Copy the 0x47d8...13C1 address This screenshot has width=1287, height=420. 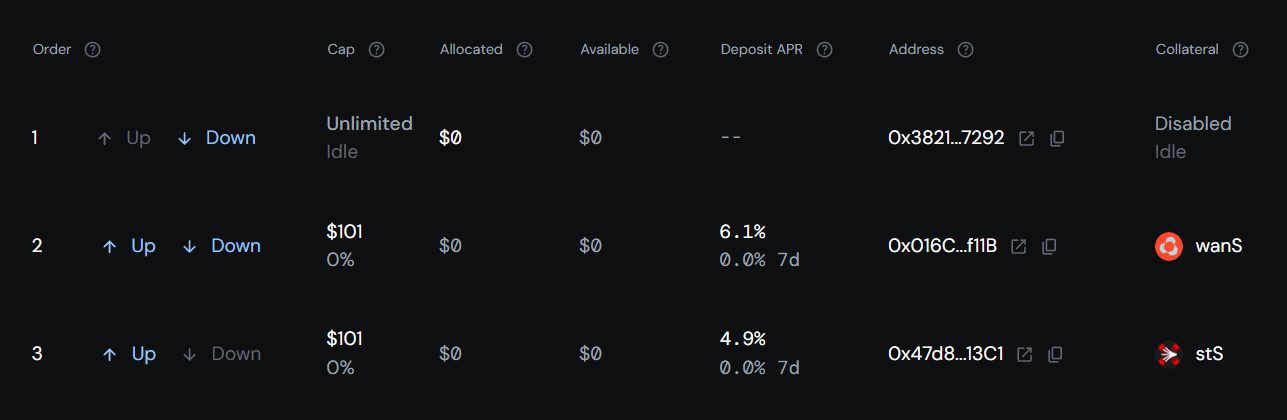(1055, 354)
